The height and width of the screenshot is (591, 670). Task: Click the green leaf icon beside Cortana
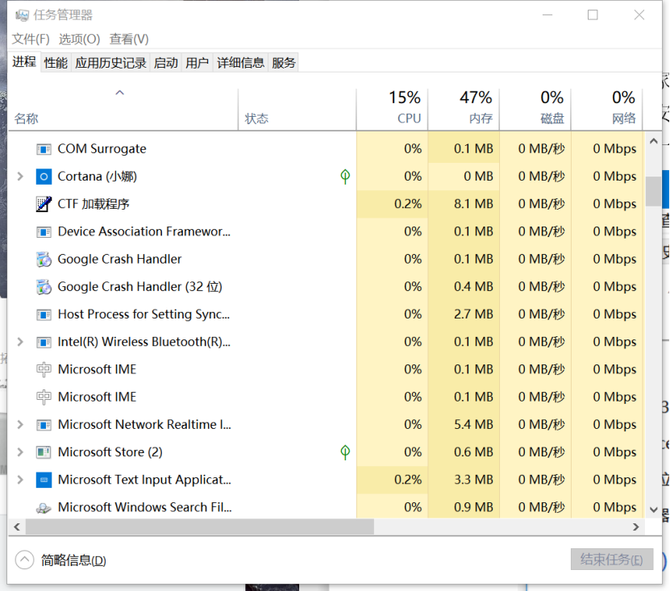coord(345,176)
